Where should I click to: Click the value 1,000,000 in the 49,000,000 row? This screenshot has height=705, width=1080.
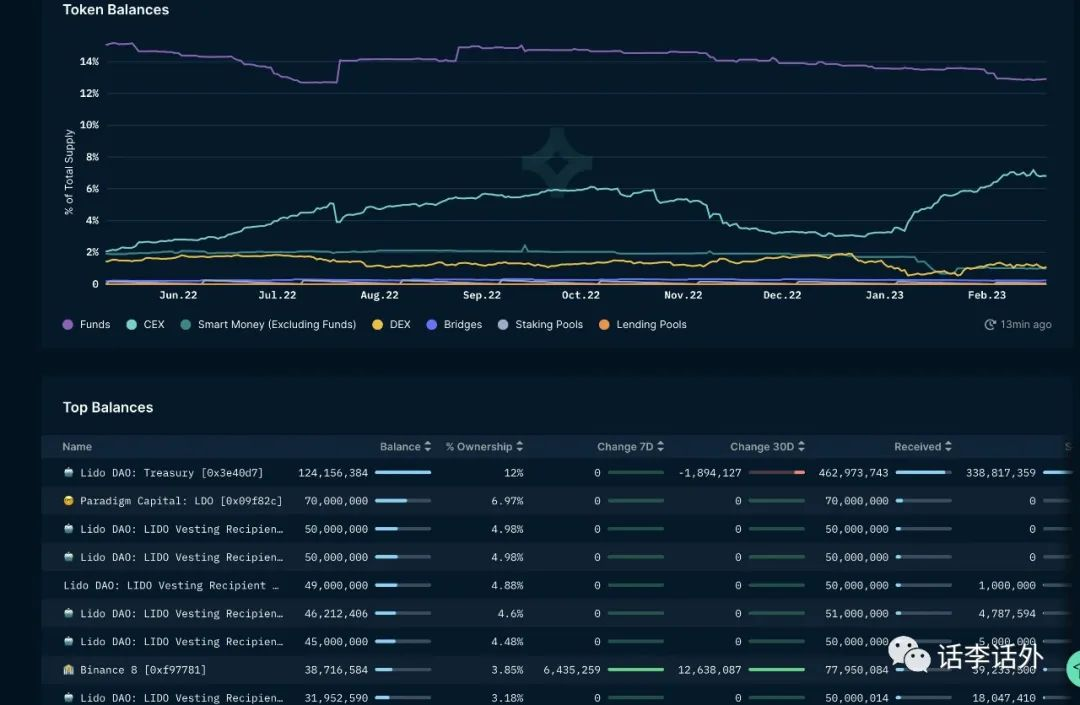(1007, 585)
